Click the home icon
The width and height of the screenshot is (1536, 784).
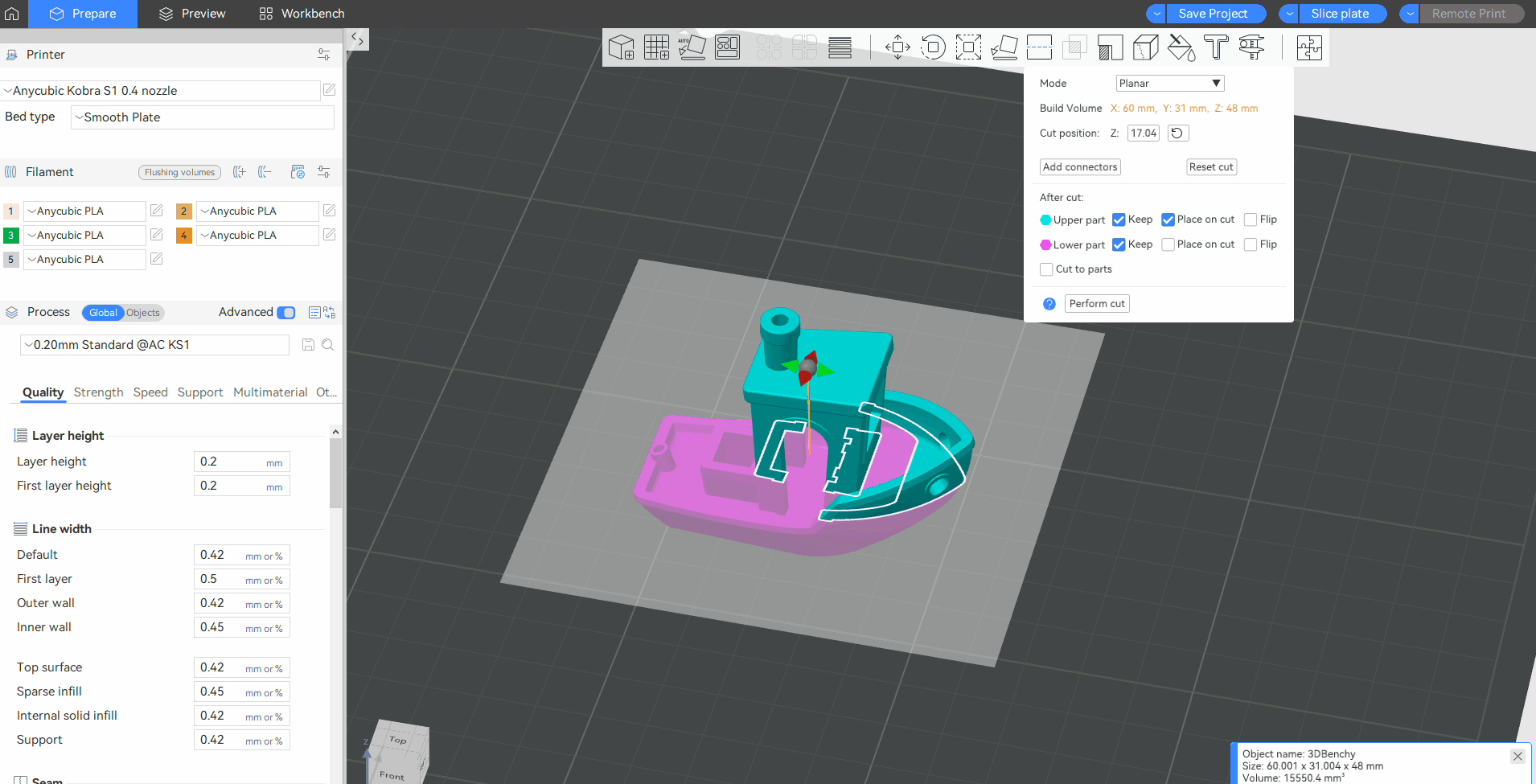12,14
